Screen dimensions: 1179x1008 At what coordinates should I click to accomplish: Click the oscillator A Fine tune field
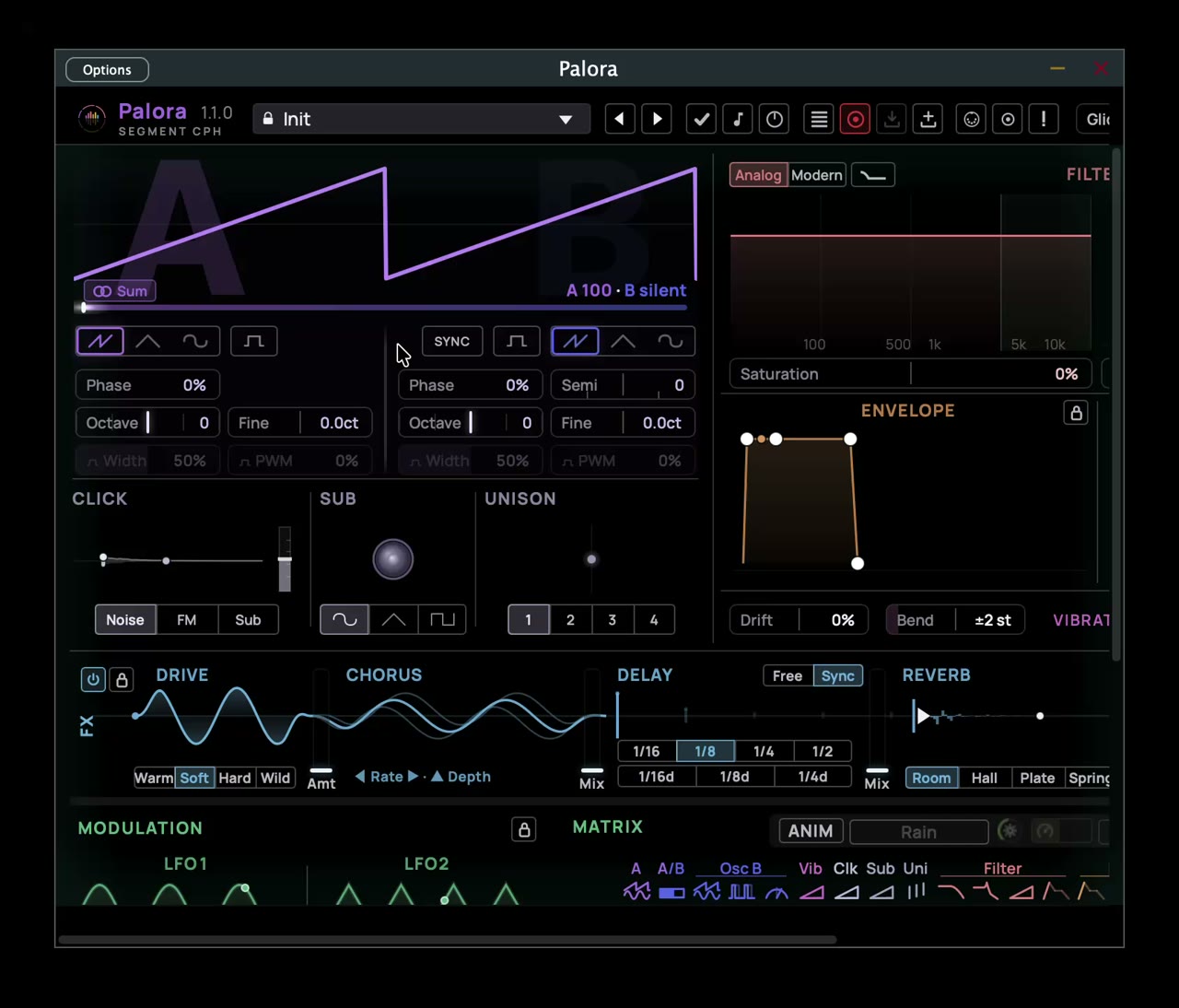pos(300,423)
